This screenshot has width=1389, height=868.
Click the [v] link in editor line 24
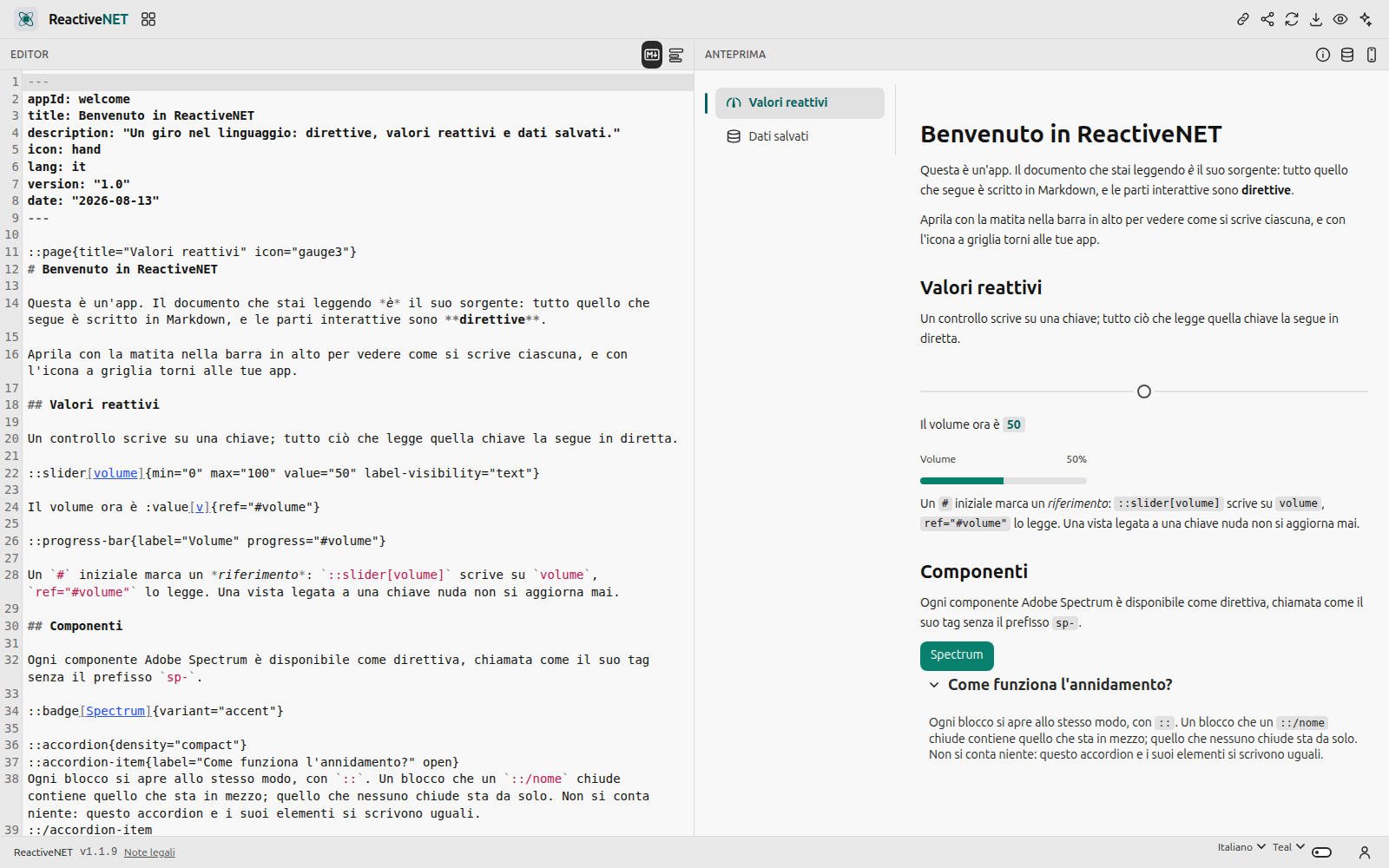200,507
